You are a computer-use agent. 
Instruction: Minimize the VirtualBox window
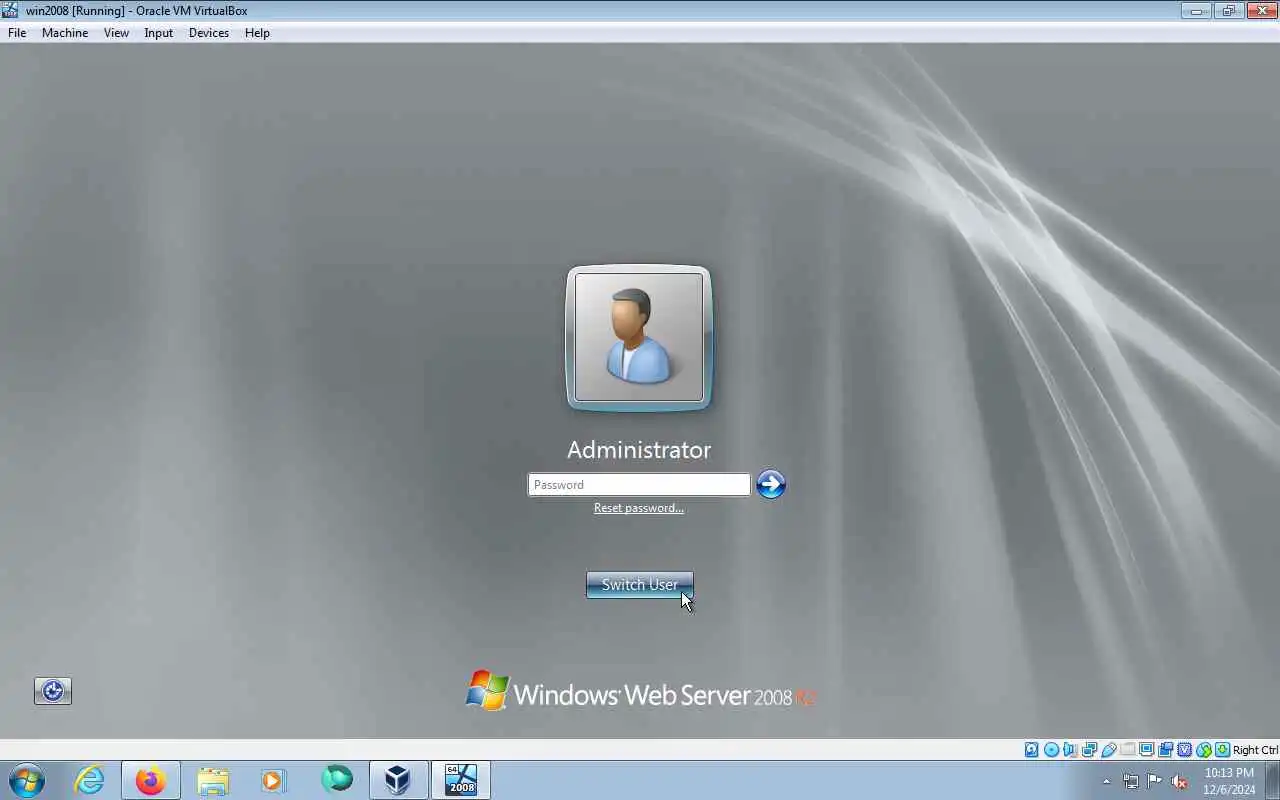(1196, 10)
